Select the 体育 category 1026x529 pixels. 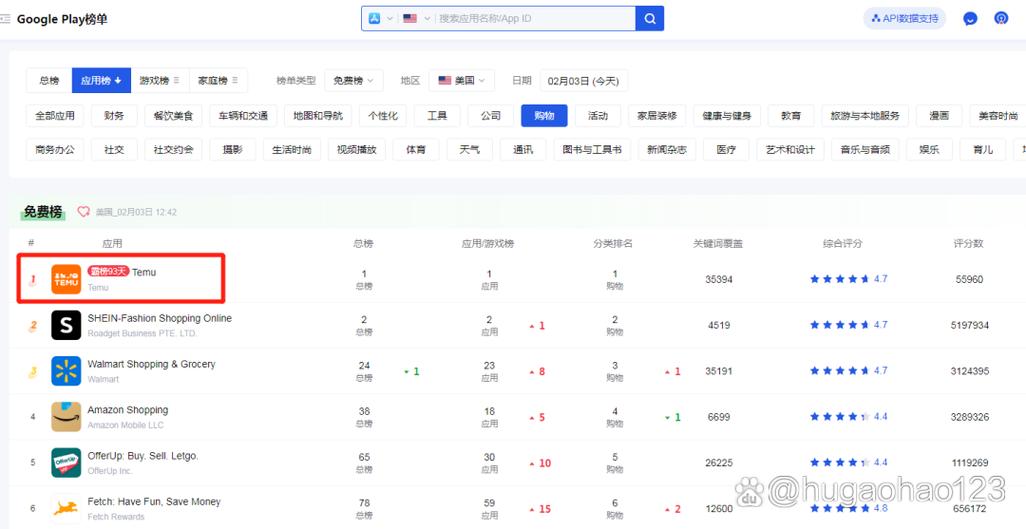(x=416, y=150)
